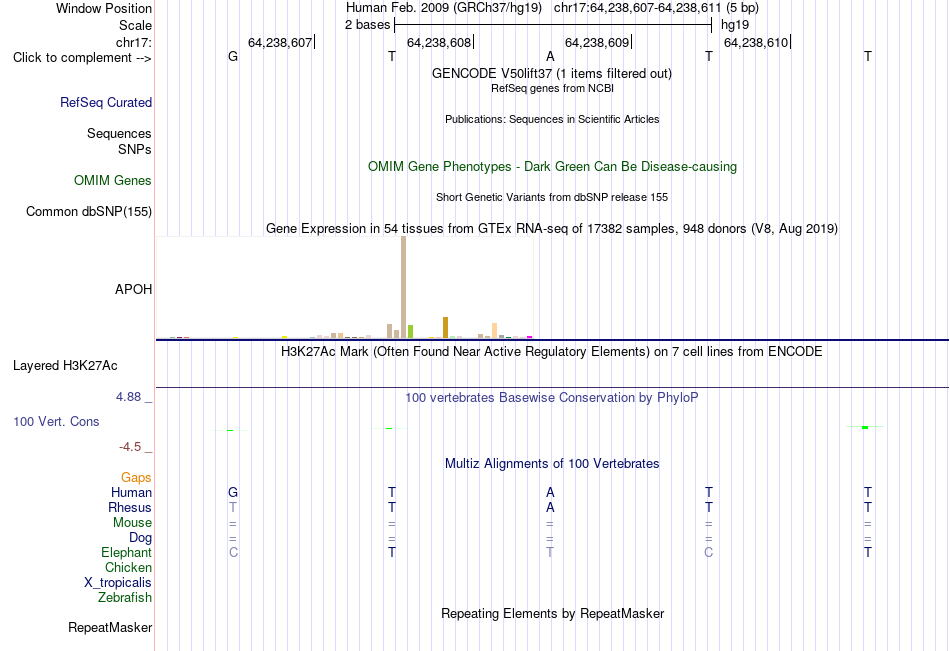Click the 100 Vert. Cons label

pos(56,421)
